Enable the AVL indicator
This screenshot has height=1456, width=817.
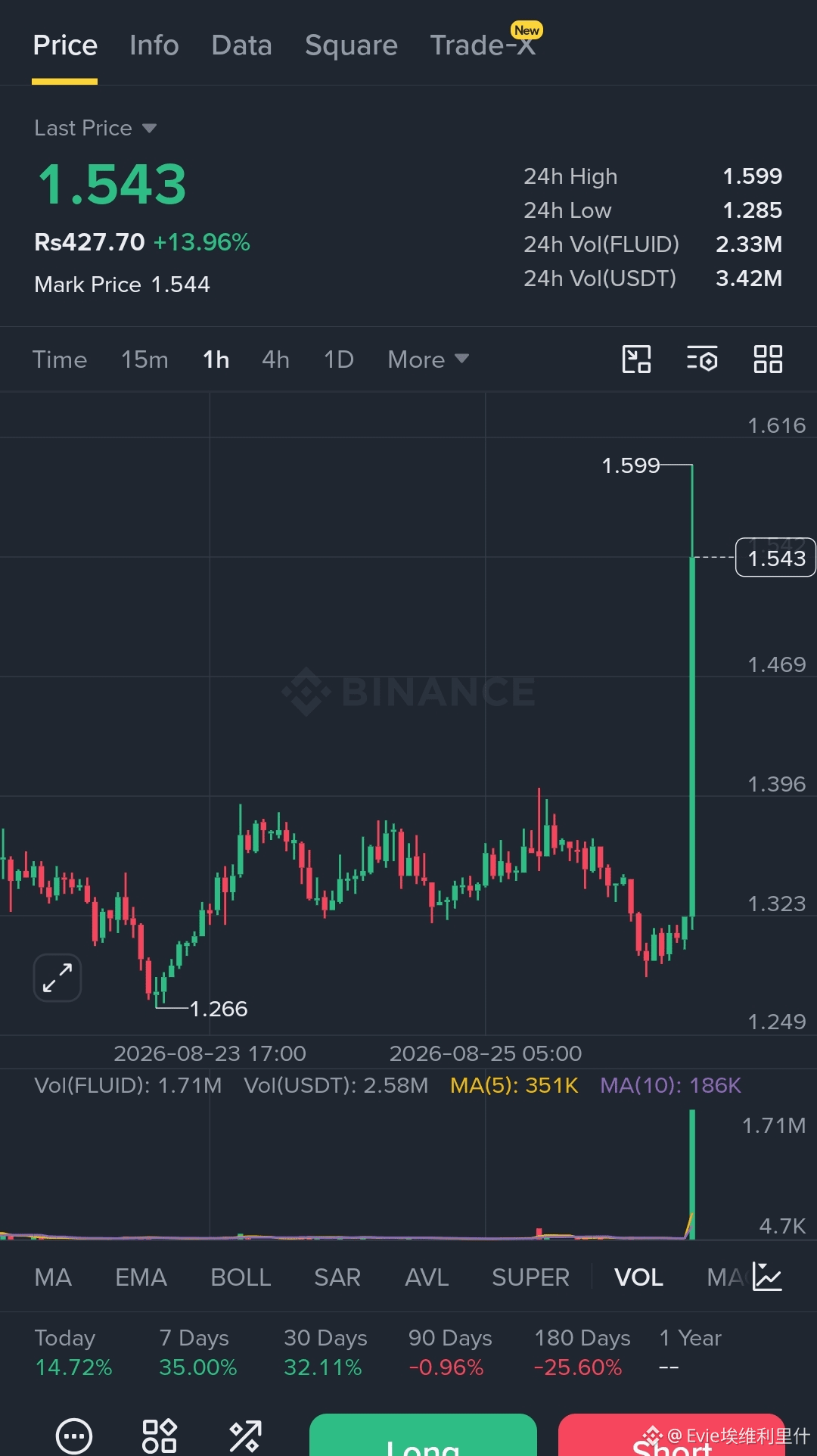click(427, 1277)
